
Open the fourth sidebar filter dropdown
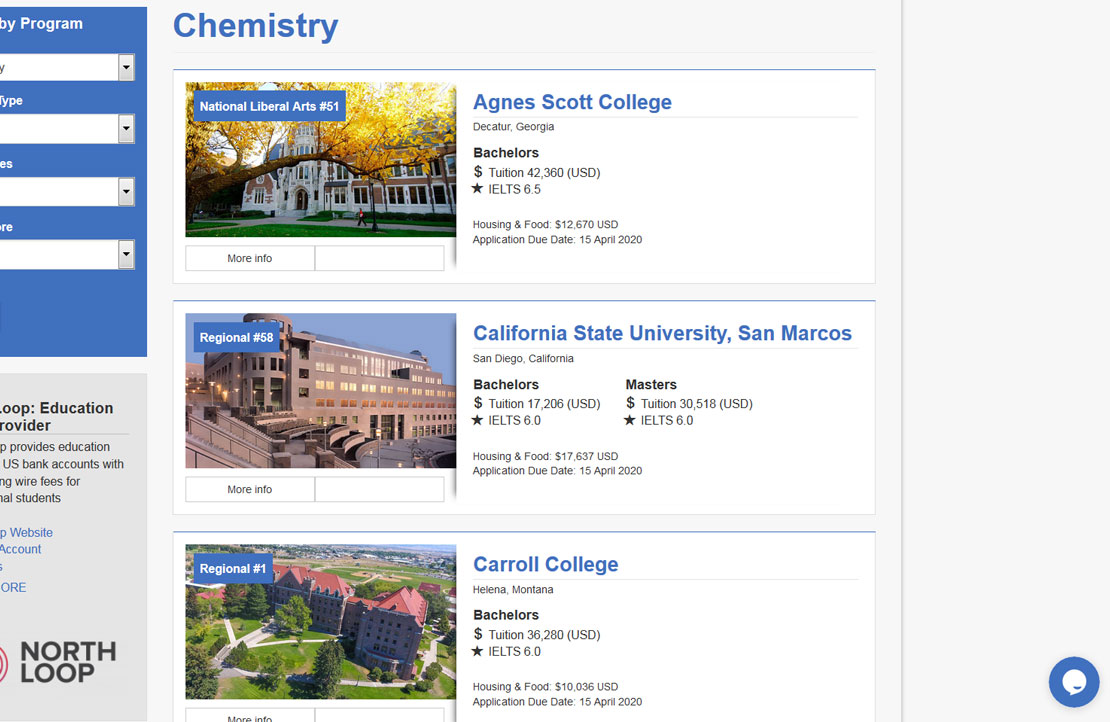pos(126,254)
